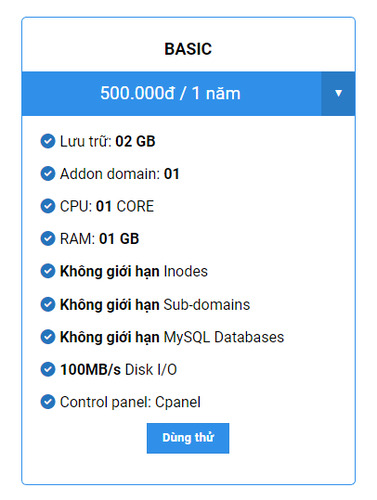Click the BASIC plan title
This screenshot has width=377, height=500.
(188, 49)
